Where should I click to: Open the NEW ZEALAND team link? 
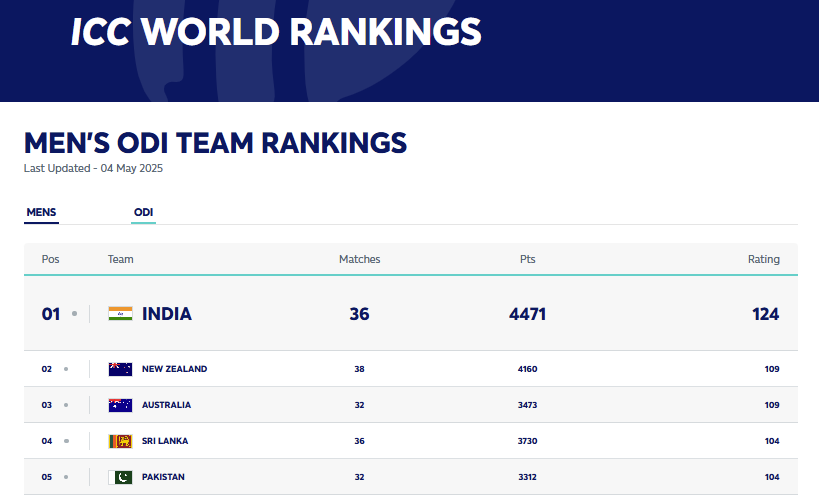point(174,369)
